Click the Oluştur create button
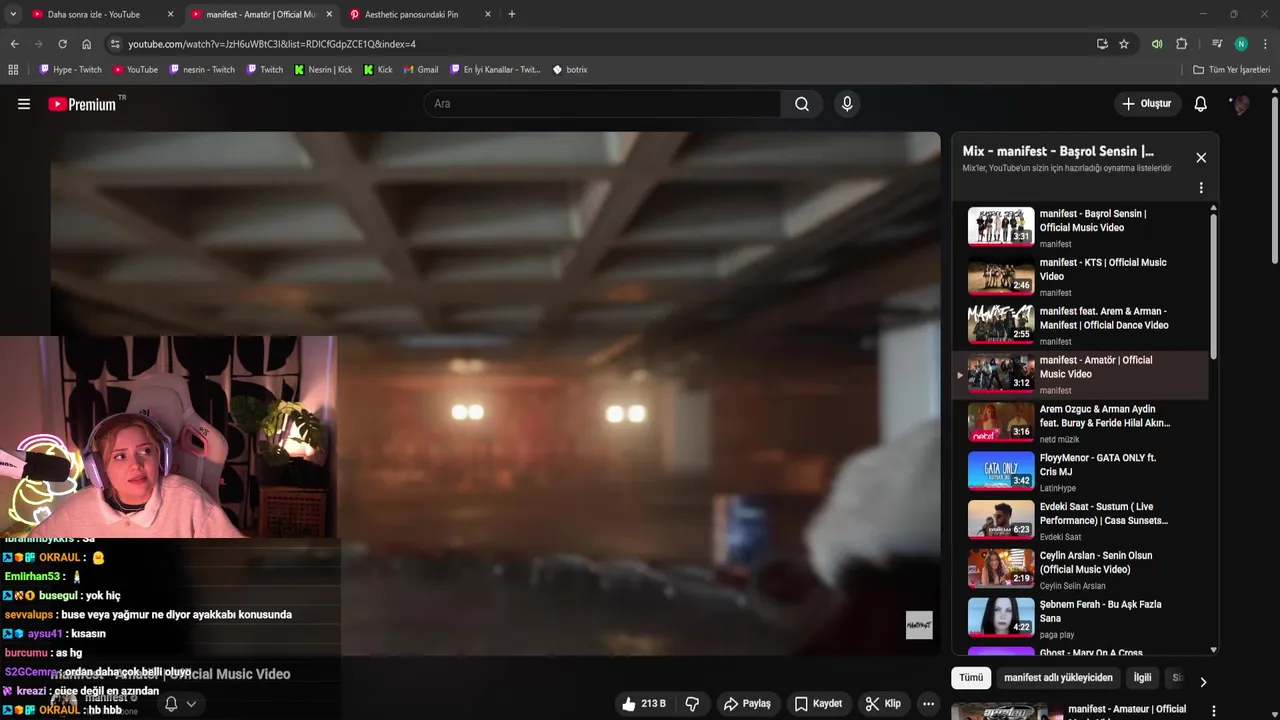The width and height of the screenshot is (1280, 720). 1147,104
